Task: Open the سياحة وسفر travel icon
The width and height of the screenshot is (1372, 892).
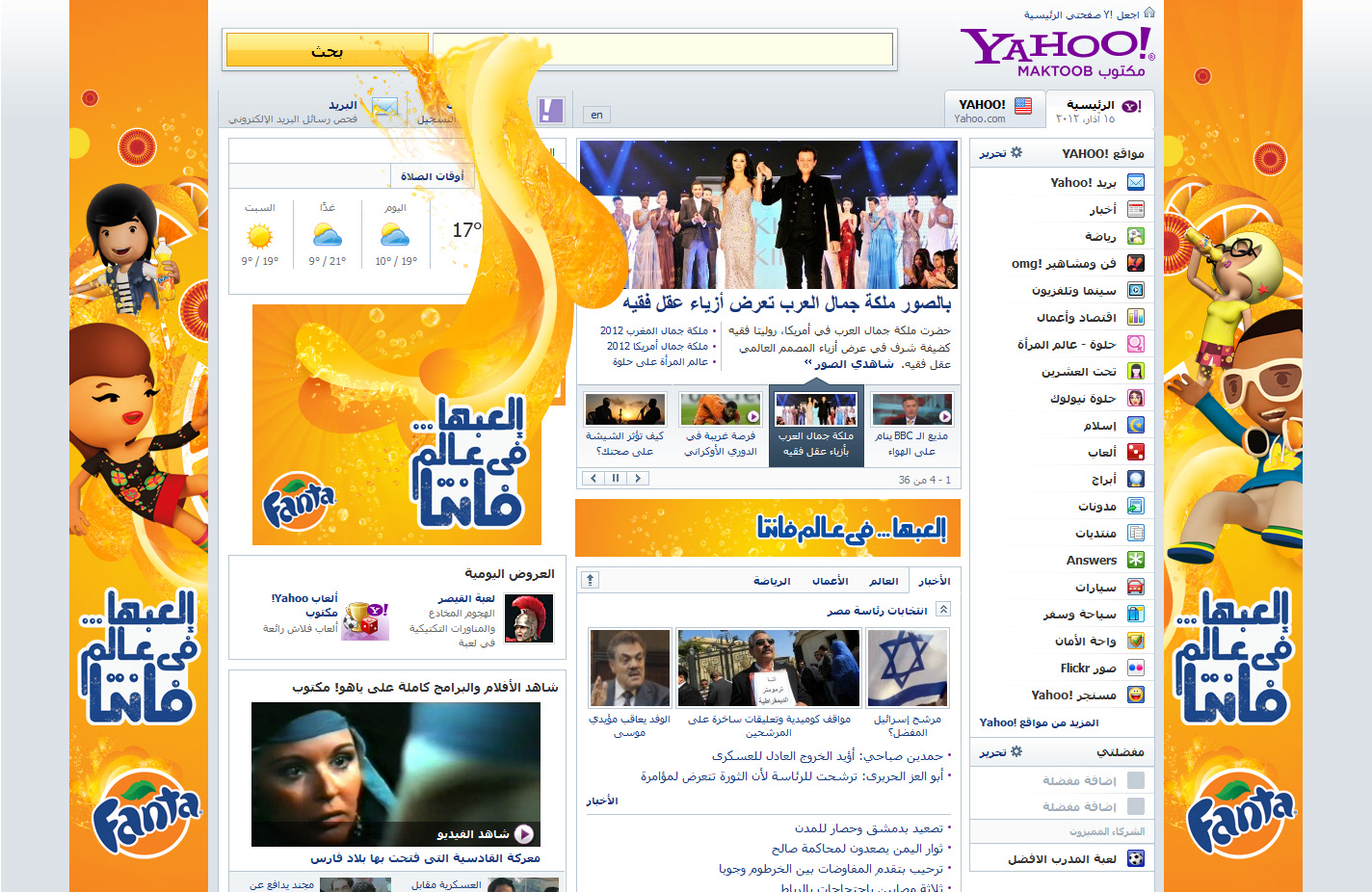Action: pos(1136,614)
